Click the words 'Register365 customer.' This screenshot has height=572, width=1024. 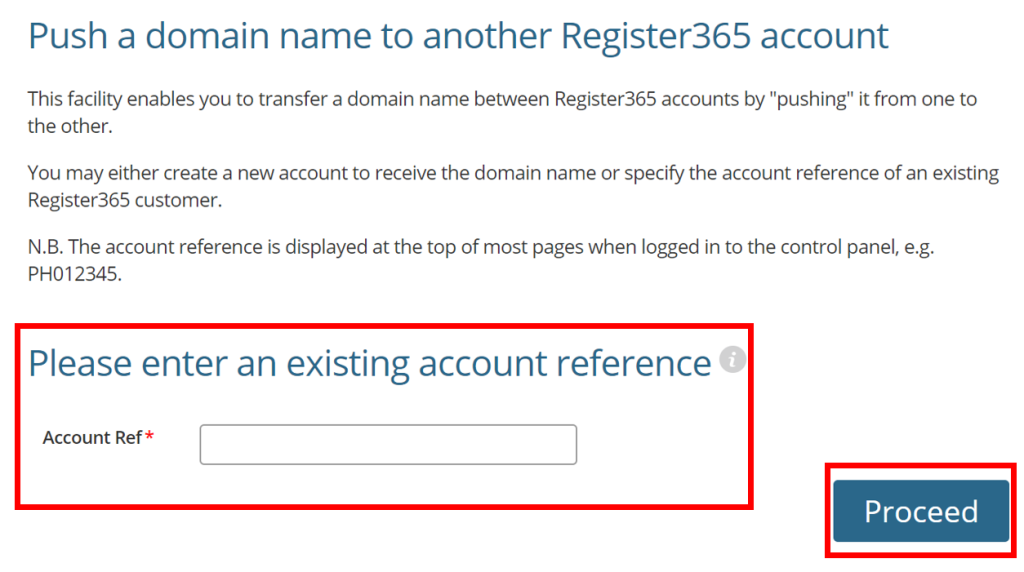(125, 200)
